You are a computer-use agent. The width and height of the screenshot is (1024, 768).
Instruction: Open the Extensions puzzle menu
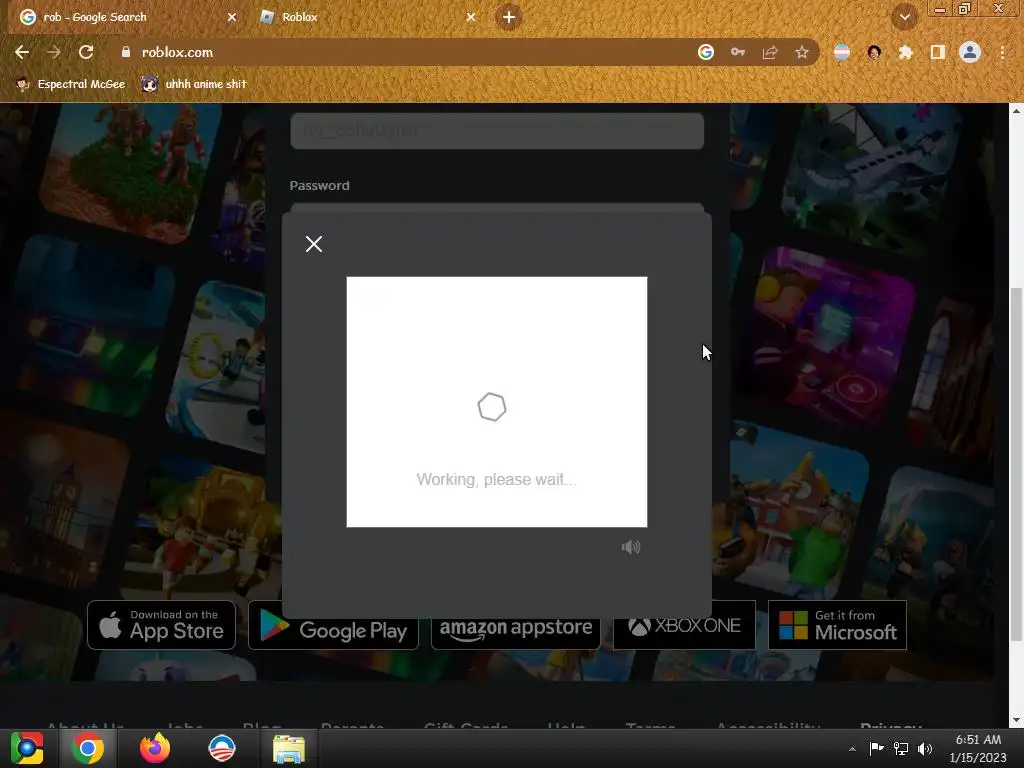(x=905, y=52)
